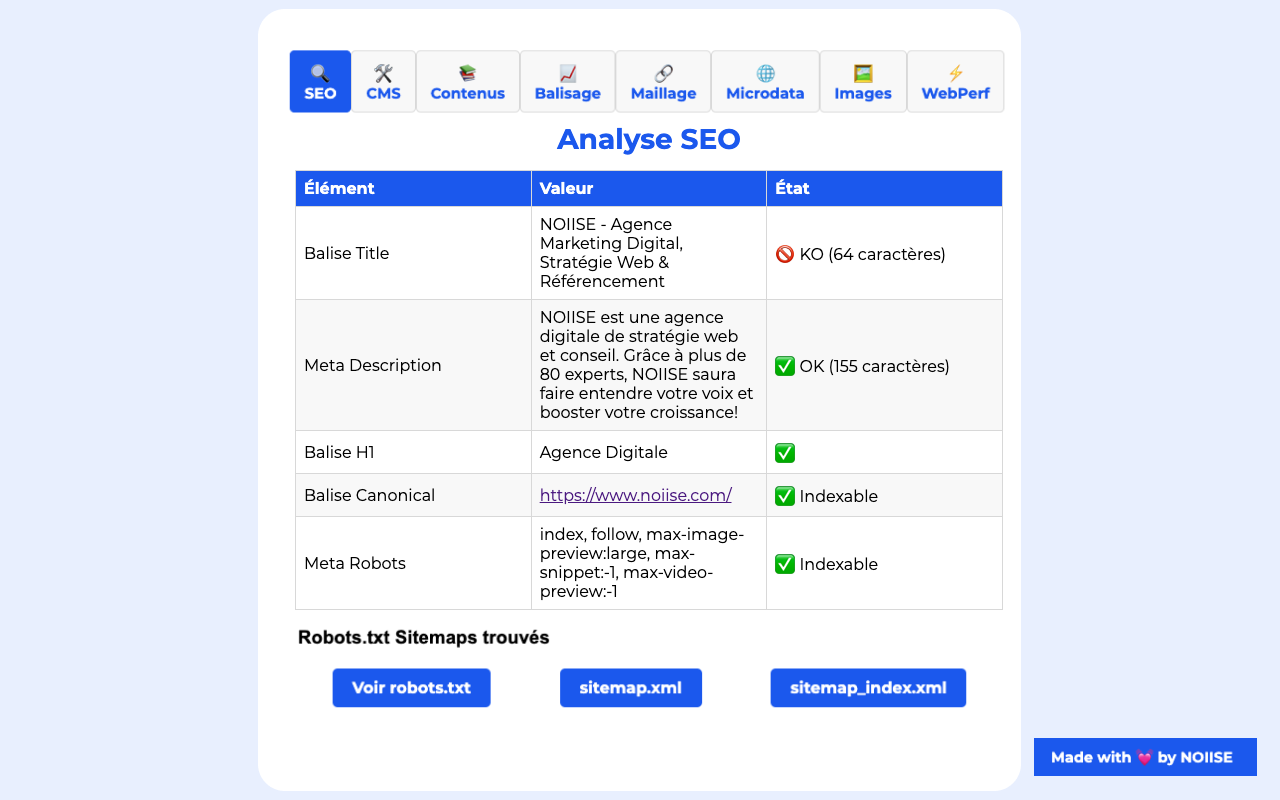The height and width of the screenshot is (800, 1280).
Task: Open the sitemap.xml button
Action: point(631,688)
